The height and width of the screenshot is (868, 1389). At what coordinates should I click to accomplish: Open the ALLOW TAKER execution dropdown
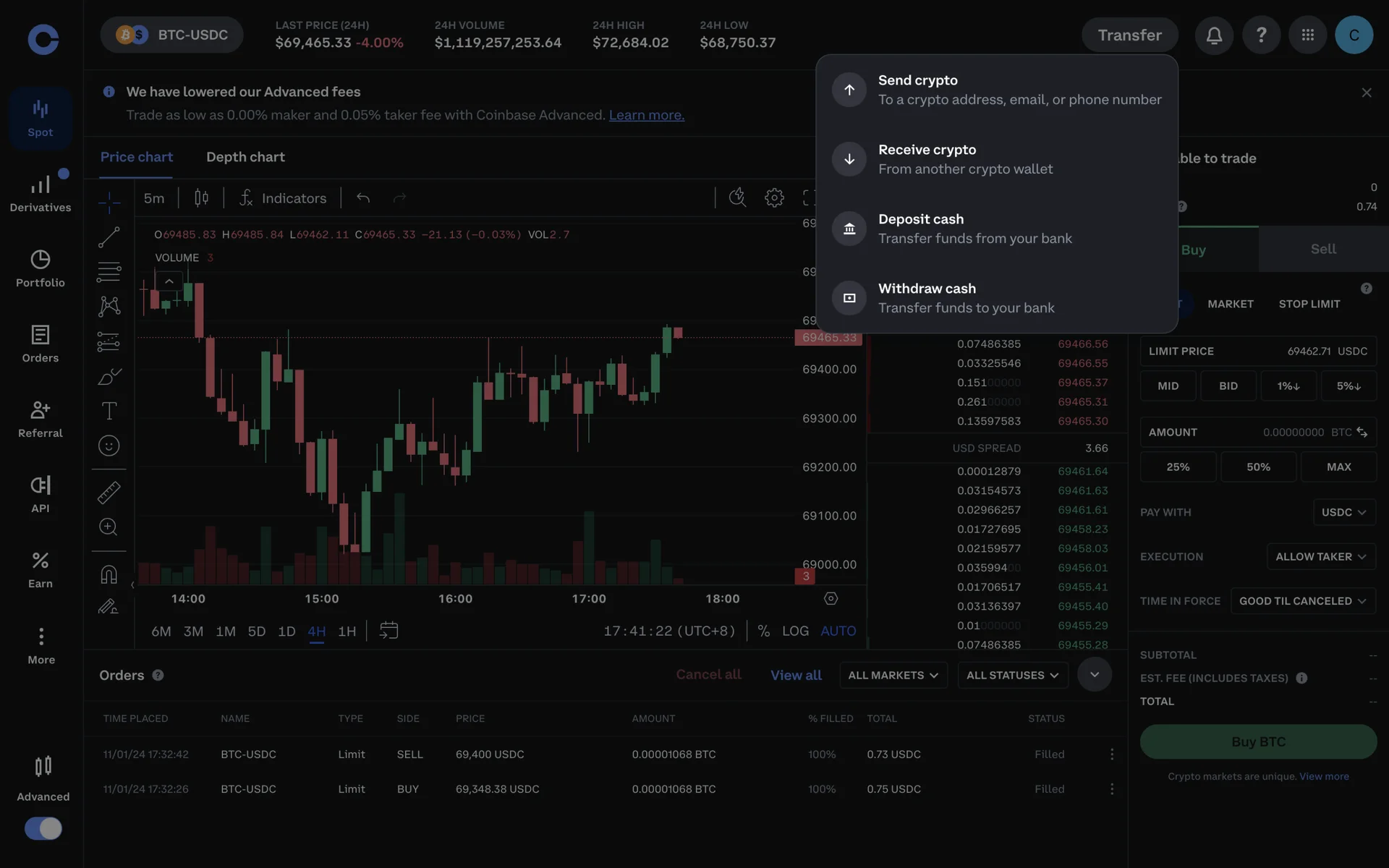[1320, 556]
